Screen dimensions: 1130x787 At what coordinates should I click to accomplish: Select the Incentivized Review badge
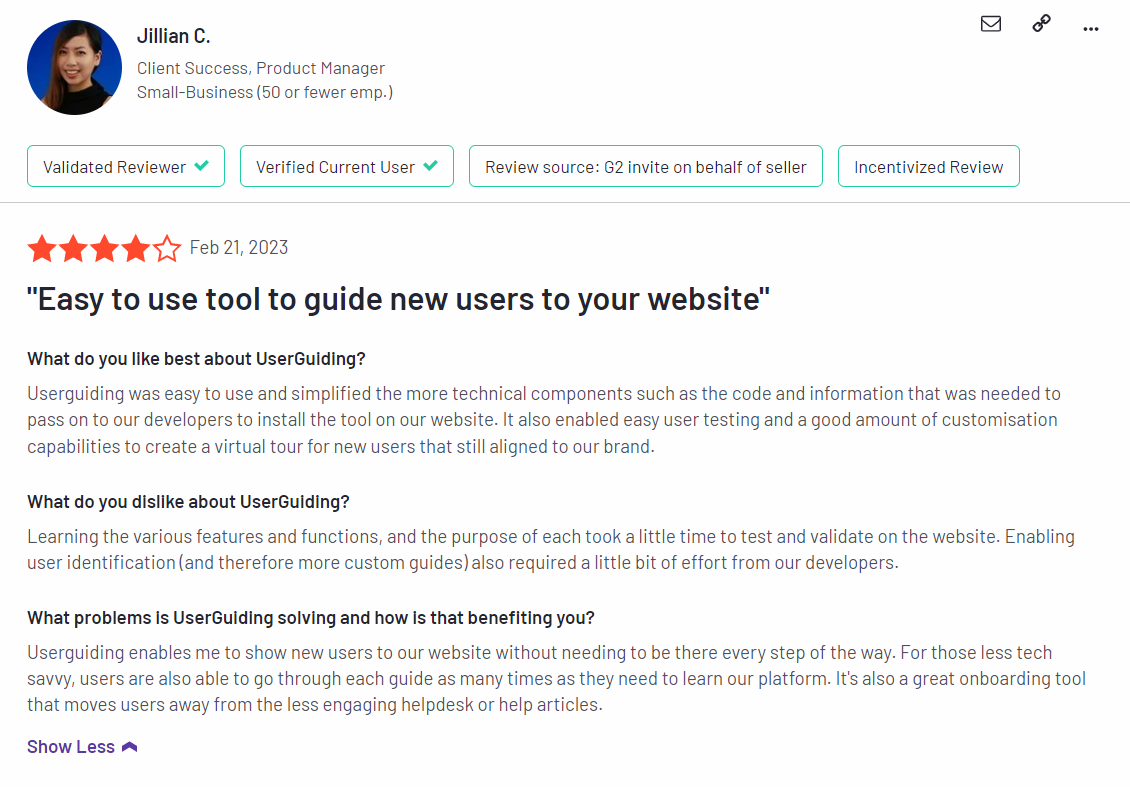coord(928,166)
